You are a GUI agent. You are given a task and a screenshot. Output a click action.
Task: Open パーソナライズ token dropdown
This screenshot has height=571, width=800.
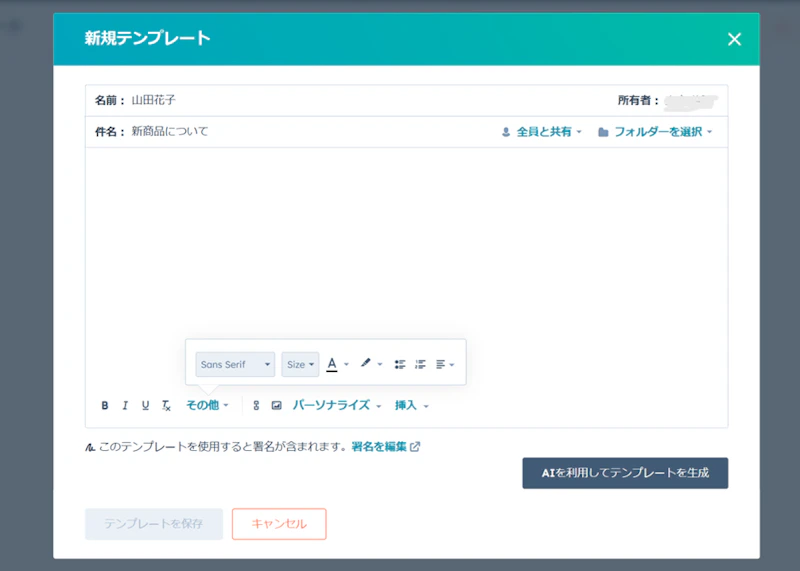tap(337, 405)
